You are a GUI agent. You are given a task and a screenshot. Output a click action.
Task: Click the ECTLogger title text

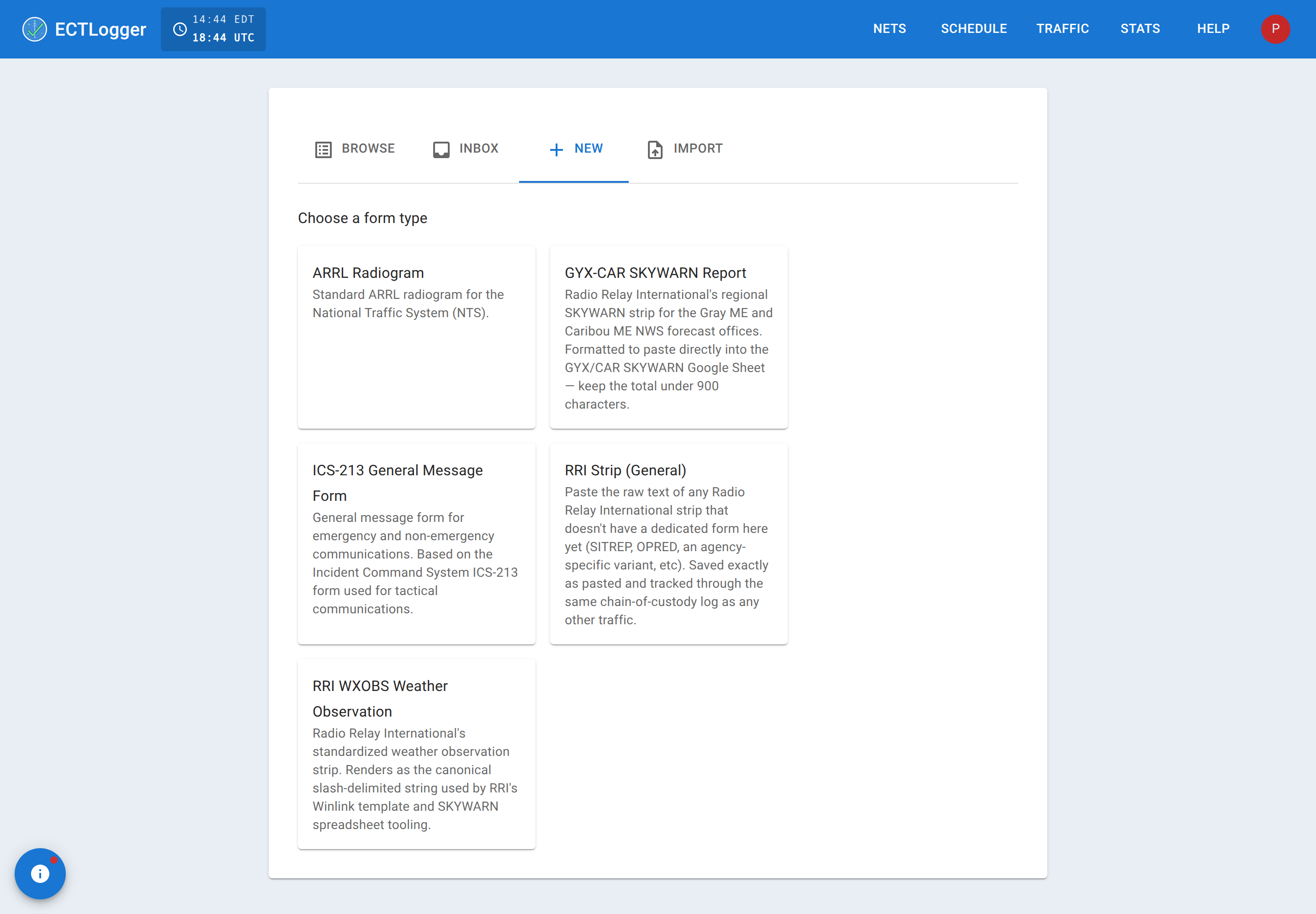[101, 29]
